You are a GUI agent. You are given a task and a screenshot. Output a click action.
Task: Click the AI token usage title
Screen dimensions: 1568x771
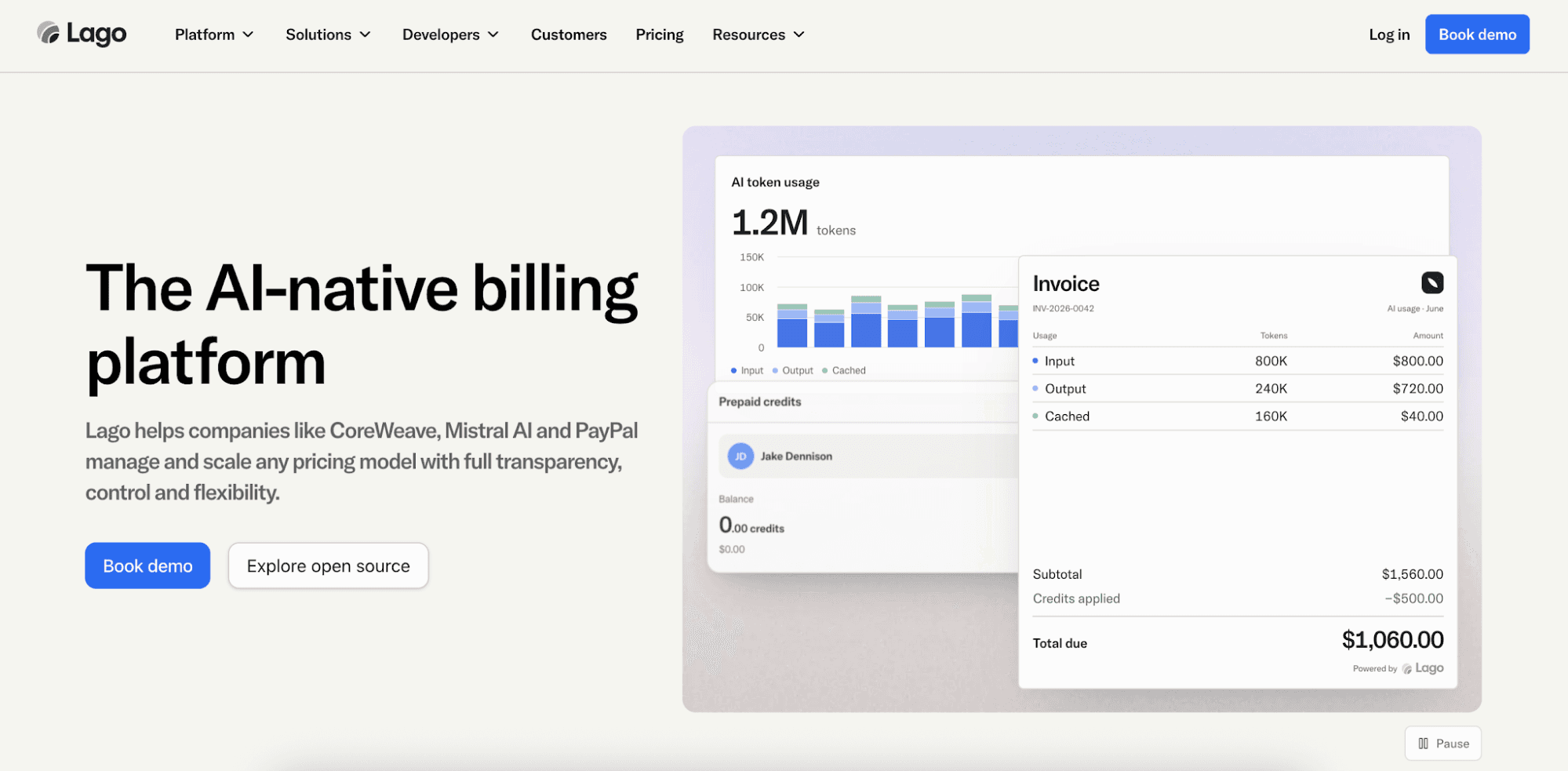pyautogui.click(x=775, y=182)
